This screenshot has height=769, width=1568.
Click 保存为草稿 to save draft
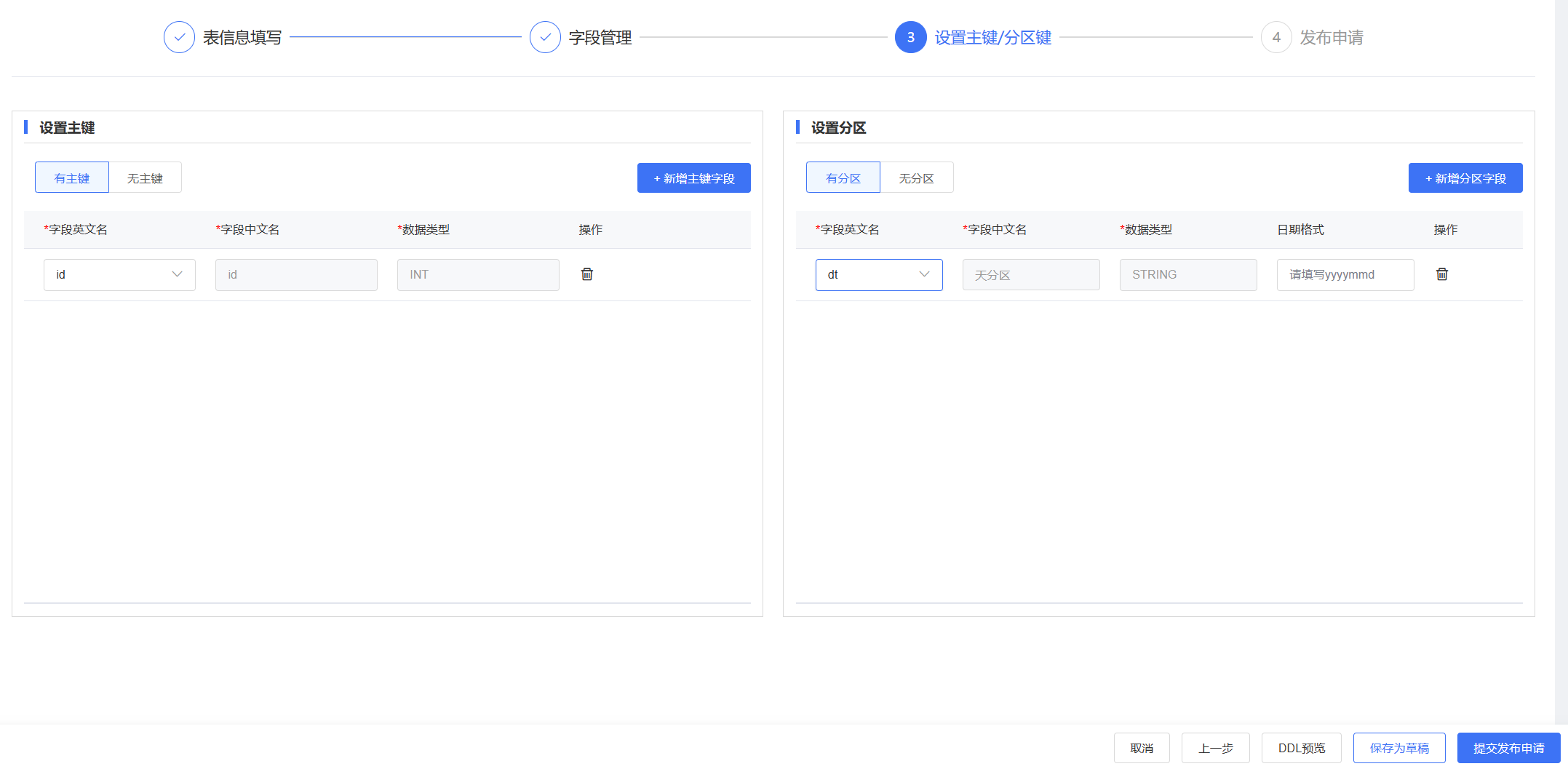click(1399, 748)
